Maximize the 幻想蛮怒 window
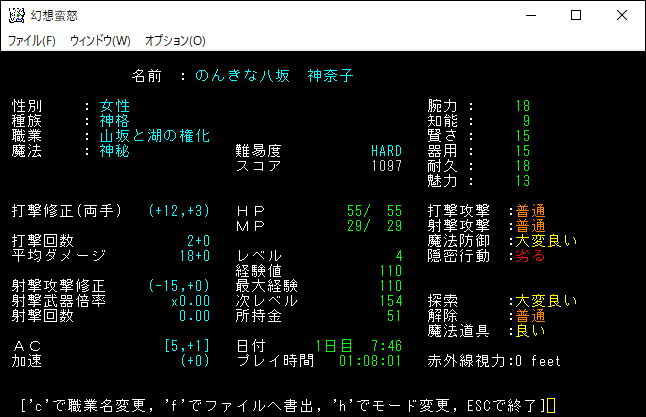 [576, 15]
